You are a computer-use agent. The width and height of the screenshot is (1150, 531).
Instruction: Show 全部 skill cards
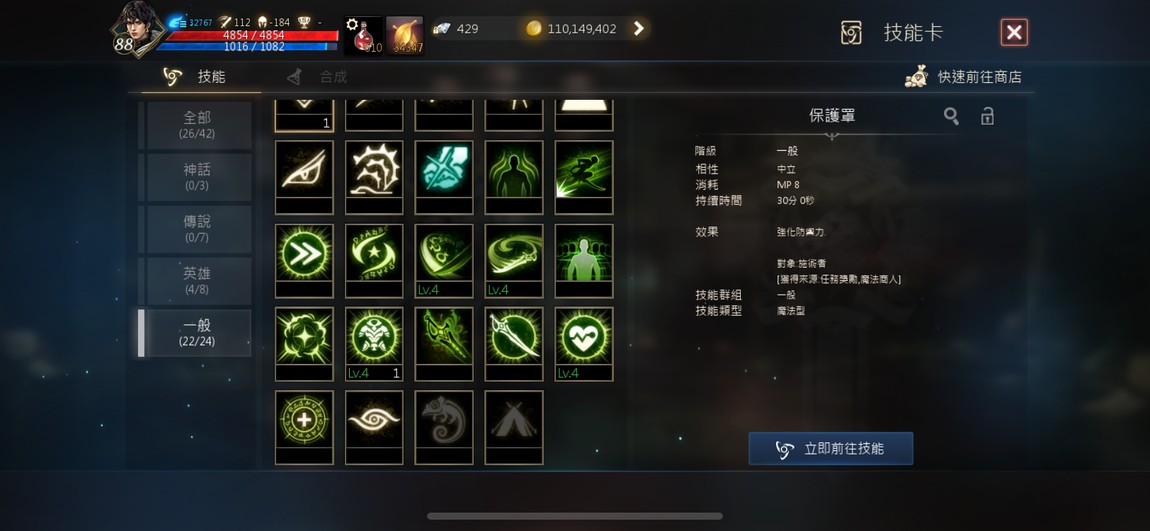point(197,125)
